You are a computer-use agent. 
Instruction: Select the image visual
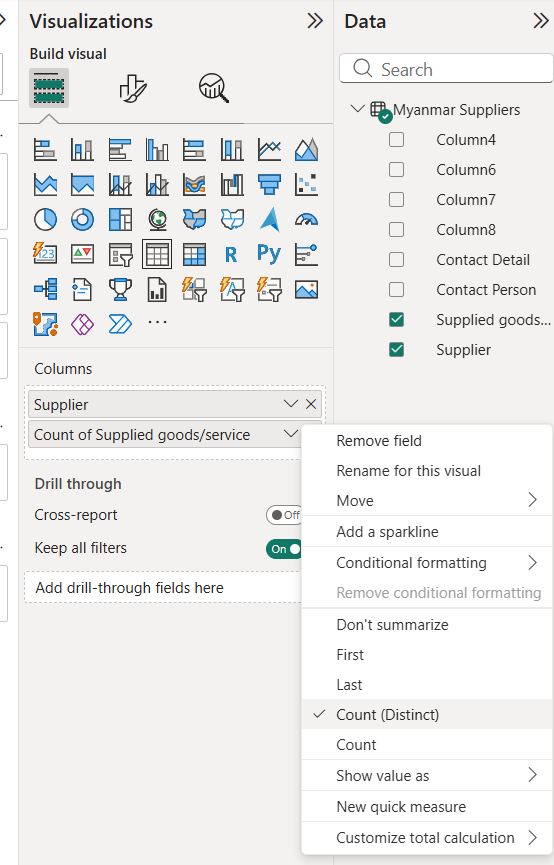pyautogui.click(x=306, y=290)
